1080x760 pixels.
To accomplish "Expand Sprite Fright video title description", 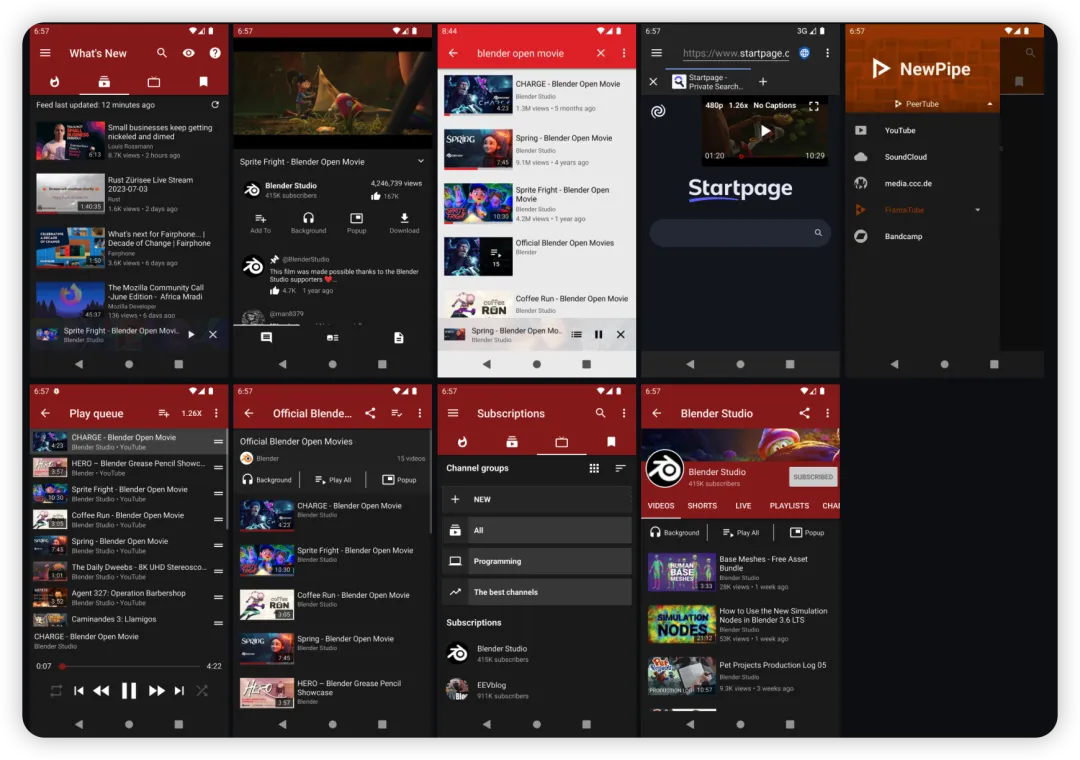I will [421, 161].
